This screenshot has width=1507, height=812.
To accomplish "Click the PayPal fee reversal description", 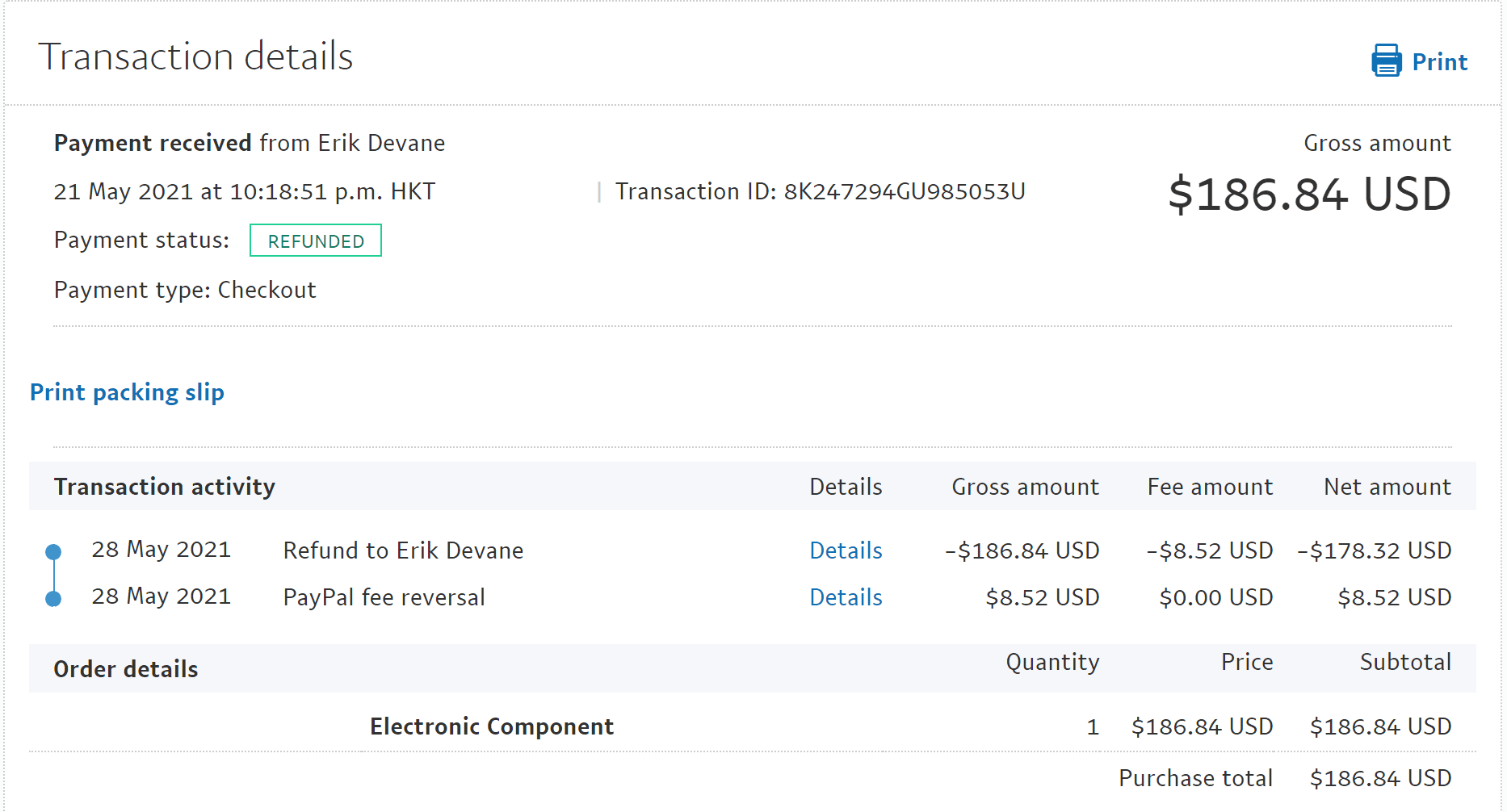I will click(384, 597).
